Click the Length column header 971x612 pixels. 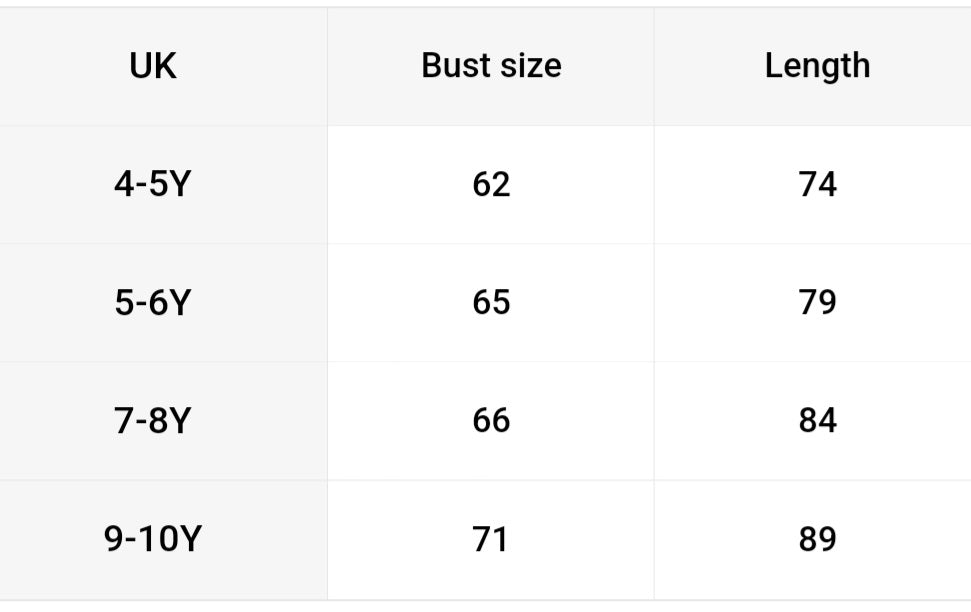click(817, 66)
